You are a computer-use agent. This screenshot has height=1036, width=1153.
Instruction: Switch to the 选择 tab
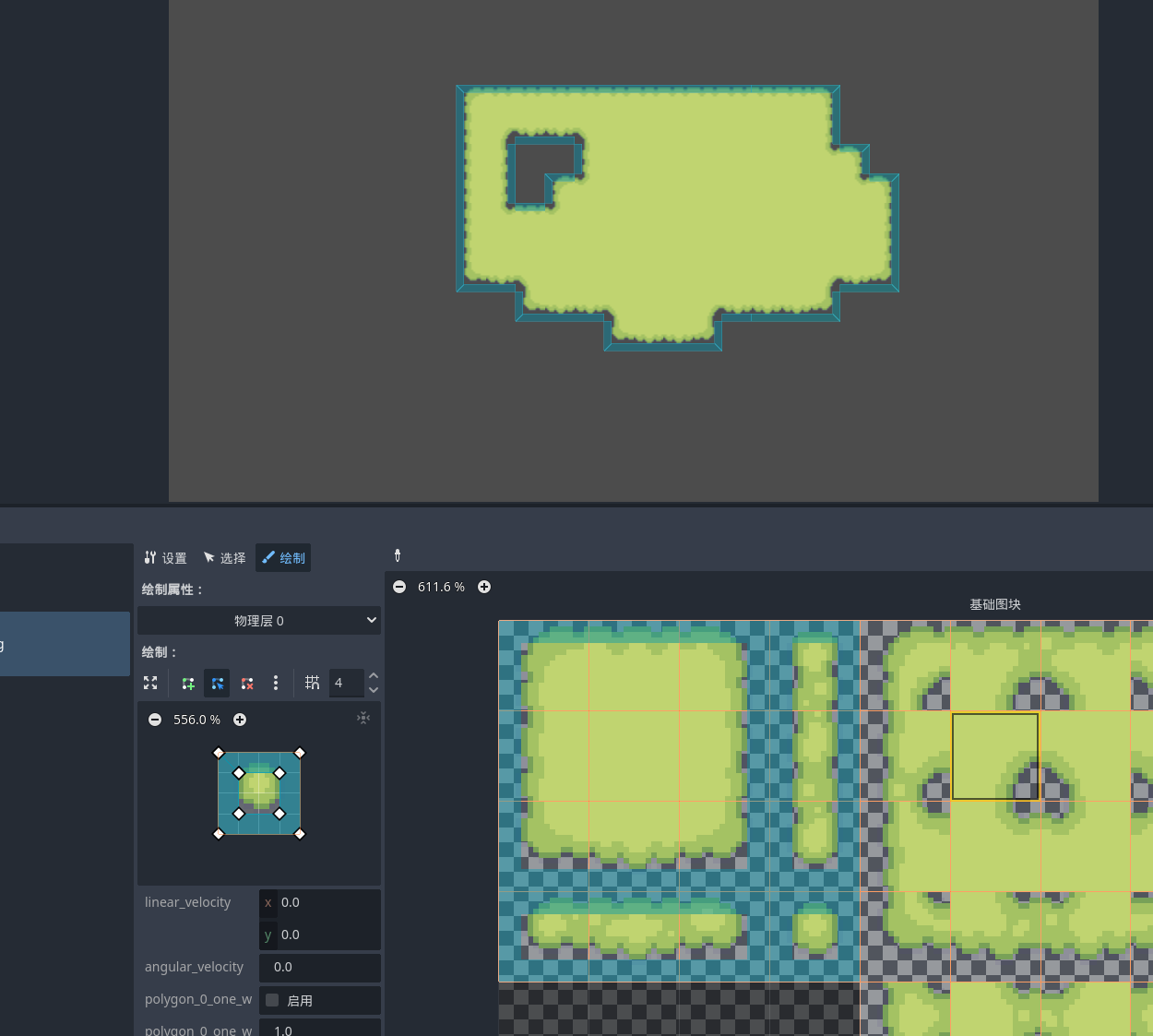(x=224, y=558)
